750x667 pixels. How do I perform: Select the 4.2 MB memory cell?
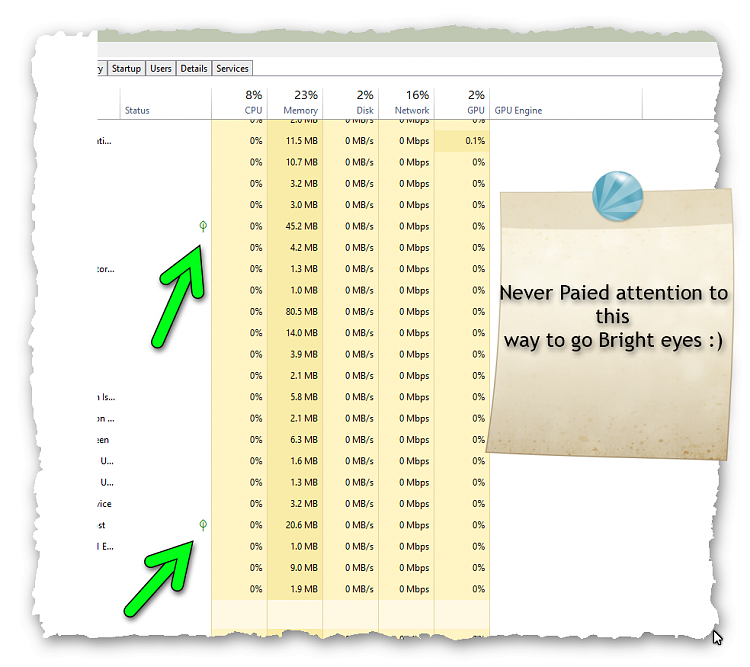click(x=295, y=247)
